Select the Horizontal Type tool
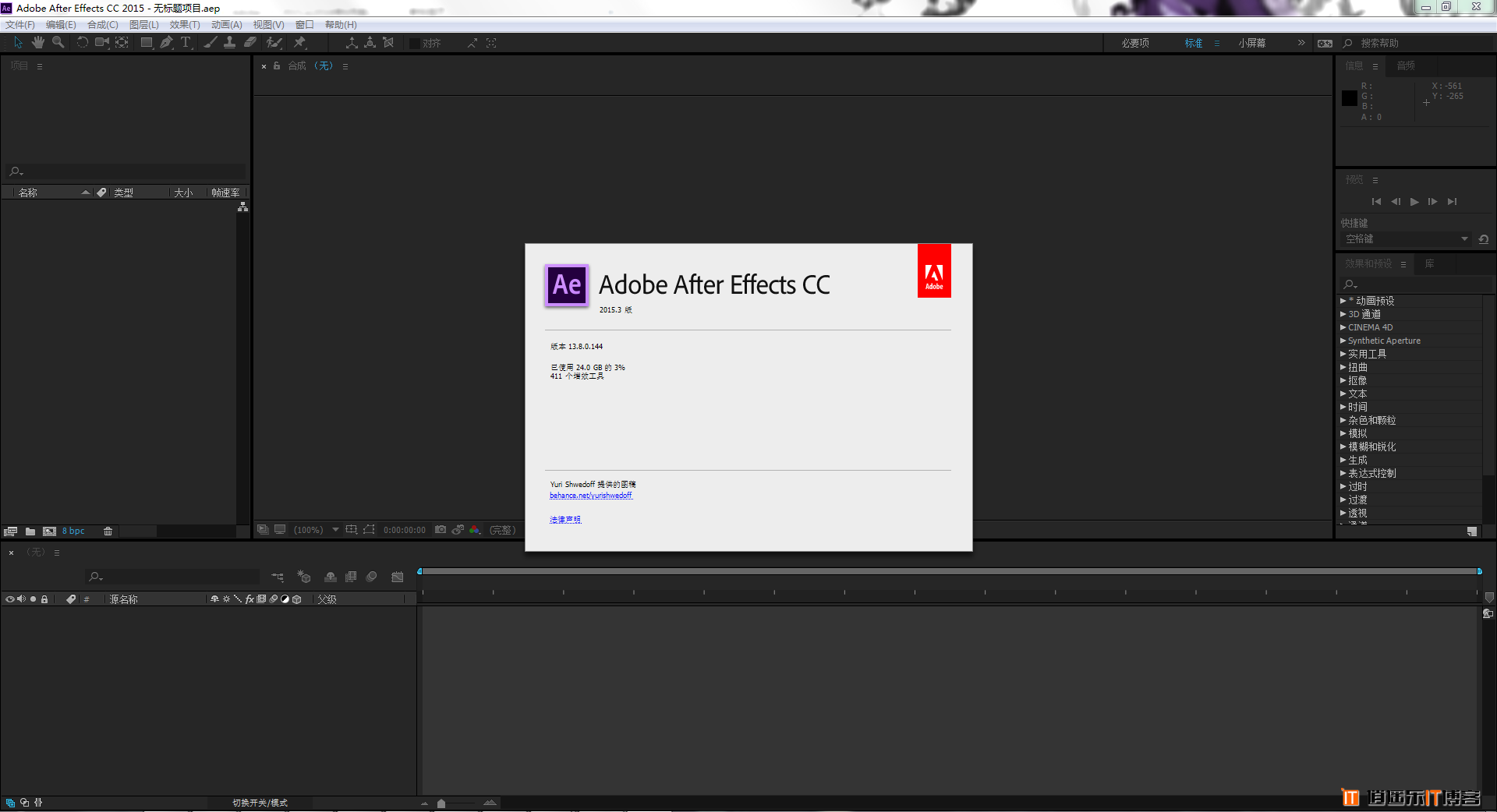 tap(186, 43)
